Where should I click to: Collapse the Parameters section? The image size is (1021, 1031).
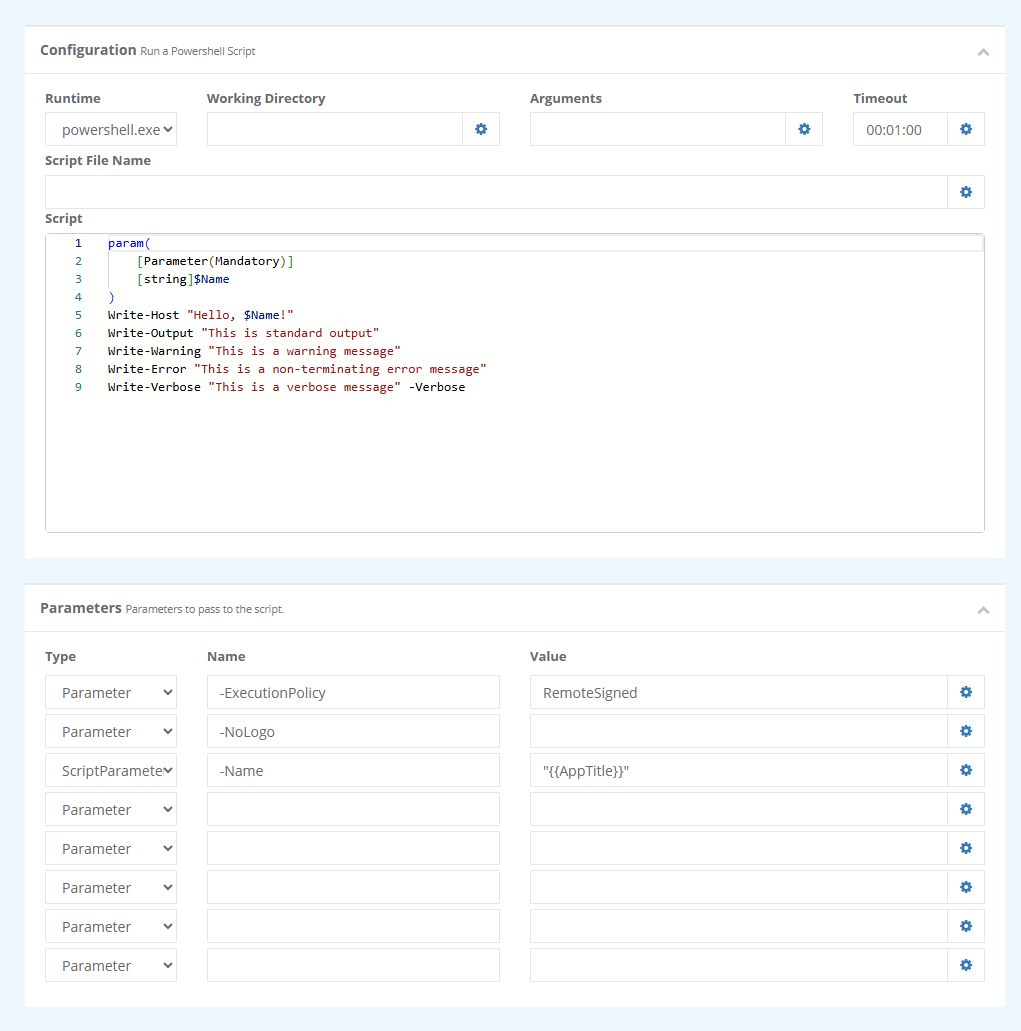[x=983, y=608]
